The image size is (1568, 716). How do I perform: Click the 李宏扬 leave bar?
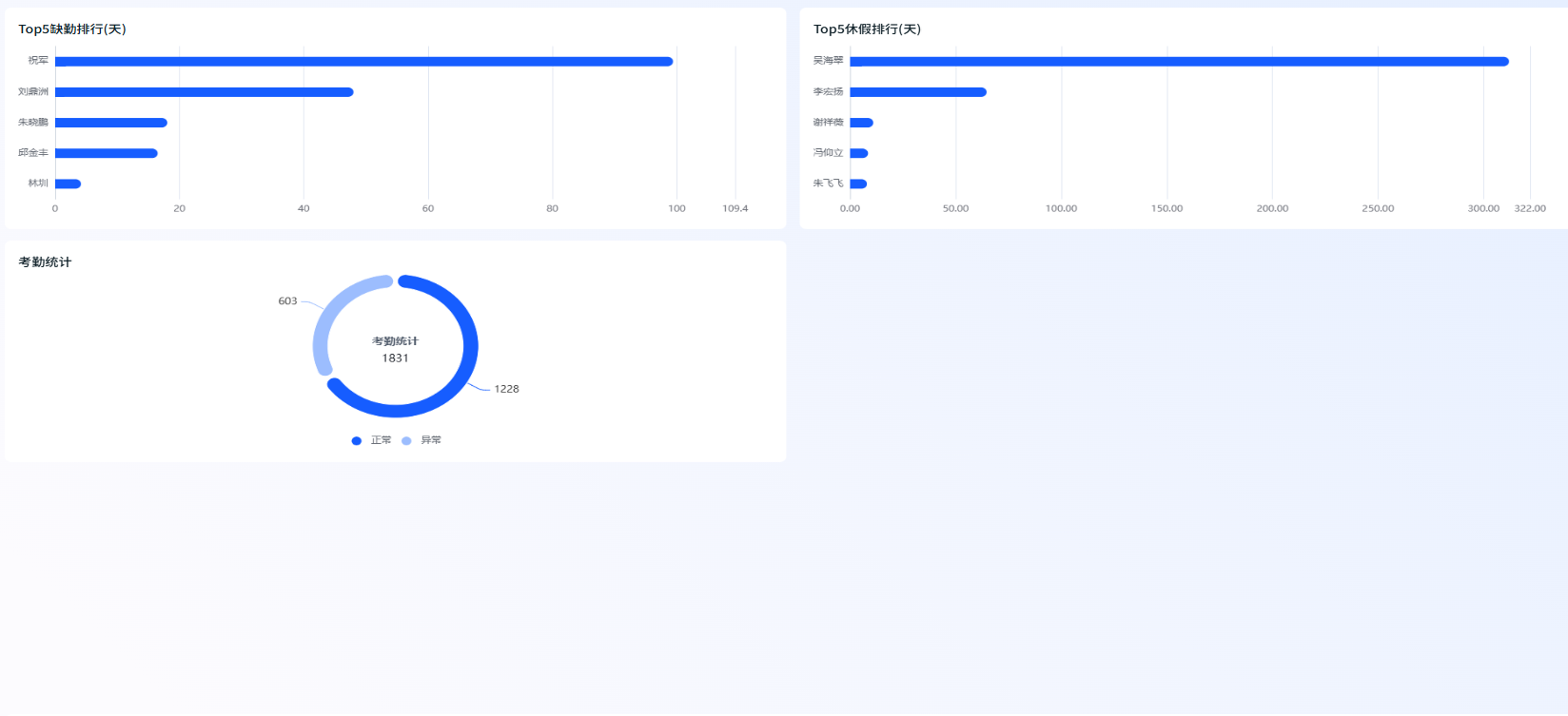click(918, 92)
